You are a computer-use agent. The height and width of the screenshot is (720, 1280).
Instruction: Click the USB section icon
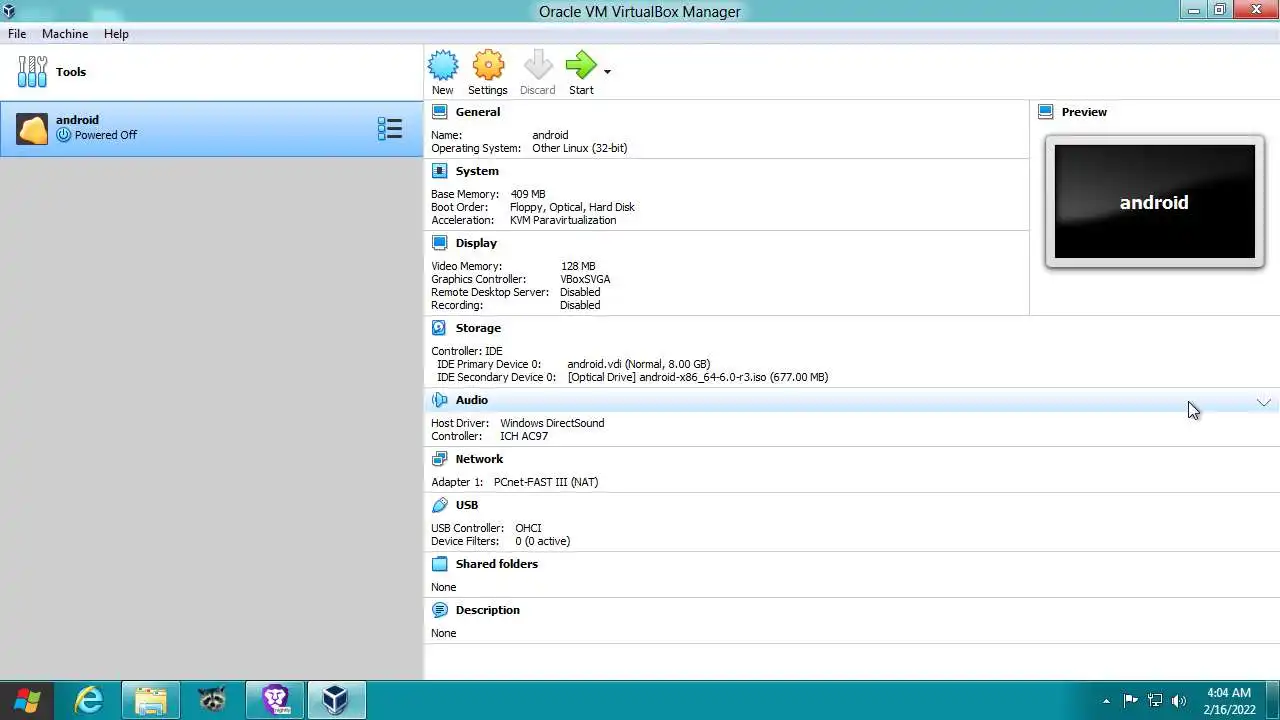point(439,505)
